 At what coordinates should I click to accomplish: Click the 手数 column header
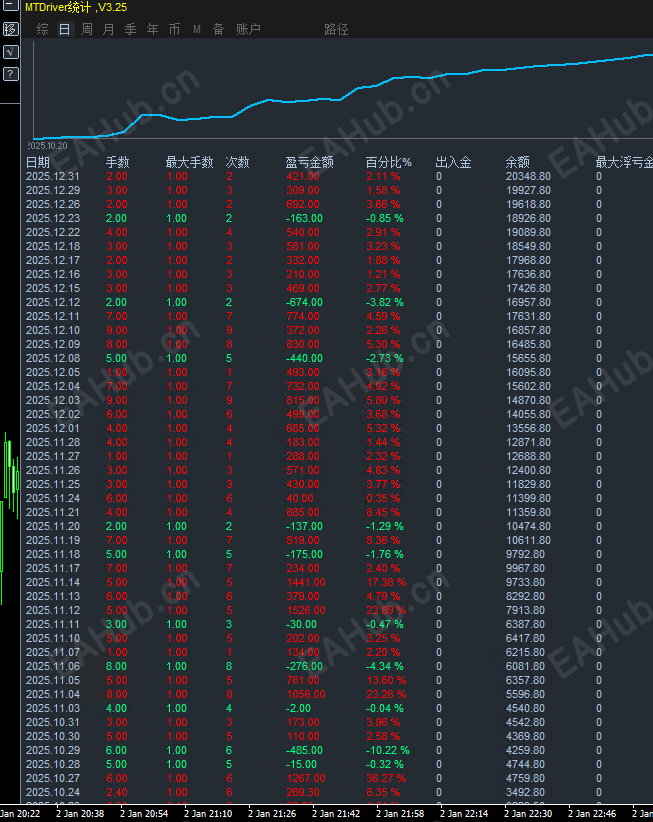(117, 163)
